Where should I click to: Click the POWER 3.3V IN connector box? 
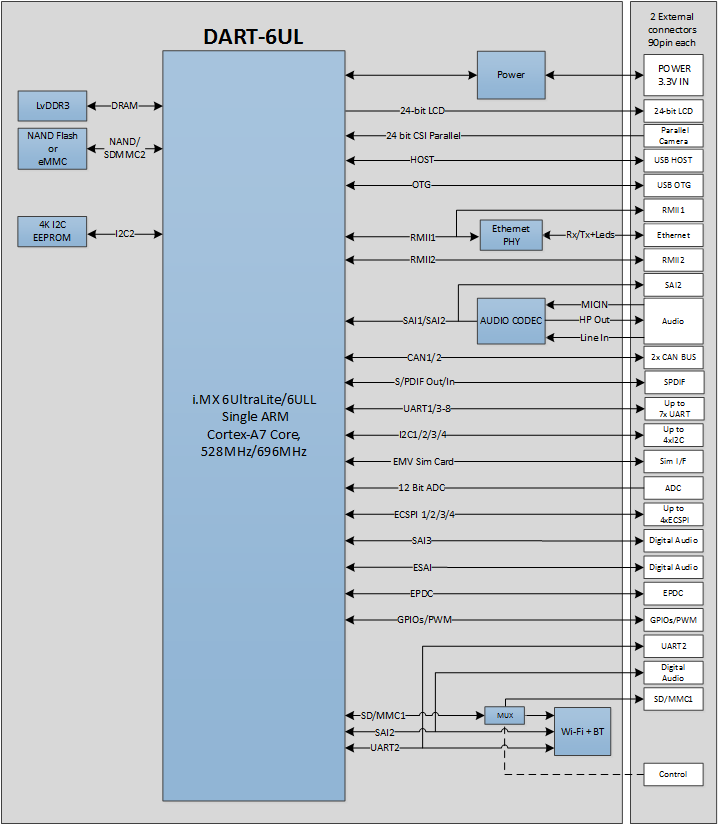(673, 75)
